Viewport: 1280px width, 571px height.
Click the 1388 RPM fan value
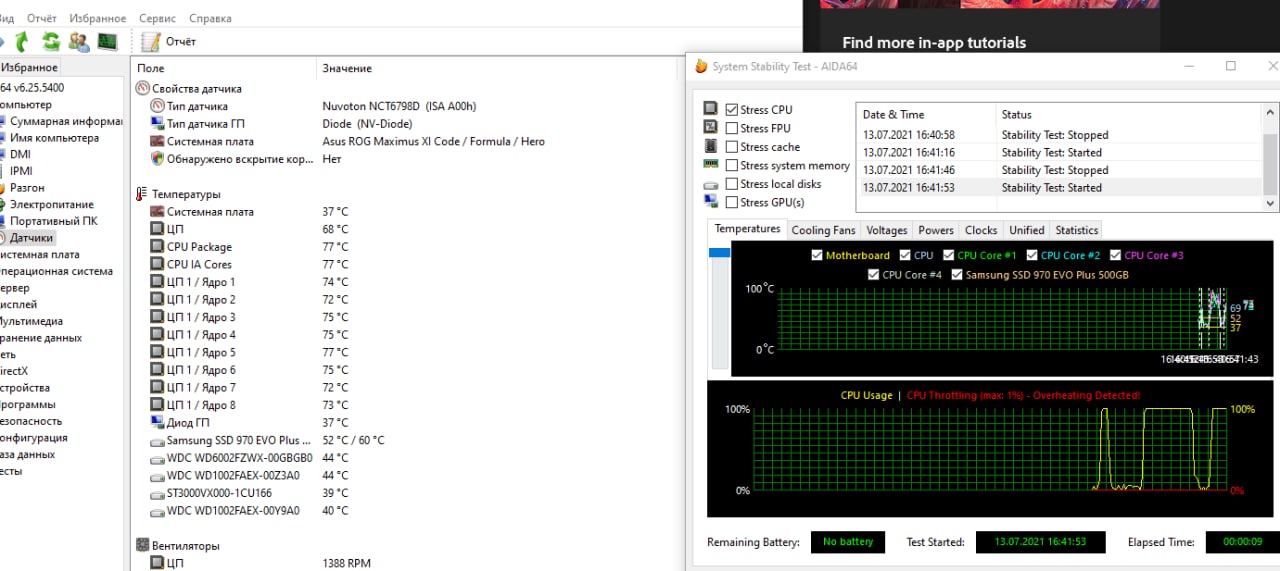346,564
